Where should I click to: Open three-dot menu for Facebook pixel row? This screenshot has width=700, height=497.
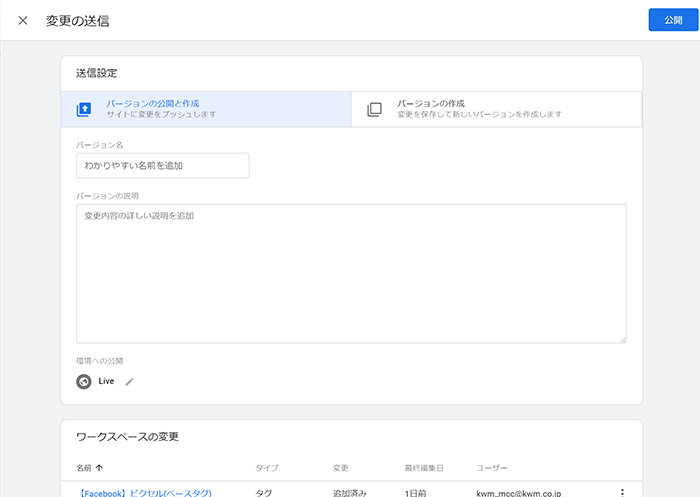[x=622, y=493]
